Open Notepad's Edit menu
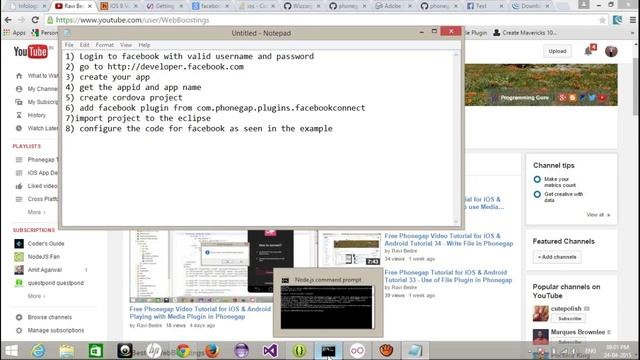 [84, 45]
